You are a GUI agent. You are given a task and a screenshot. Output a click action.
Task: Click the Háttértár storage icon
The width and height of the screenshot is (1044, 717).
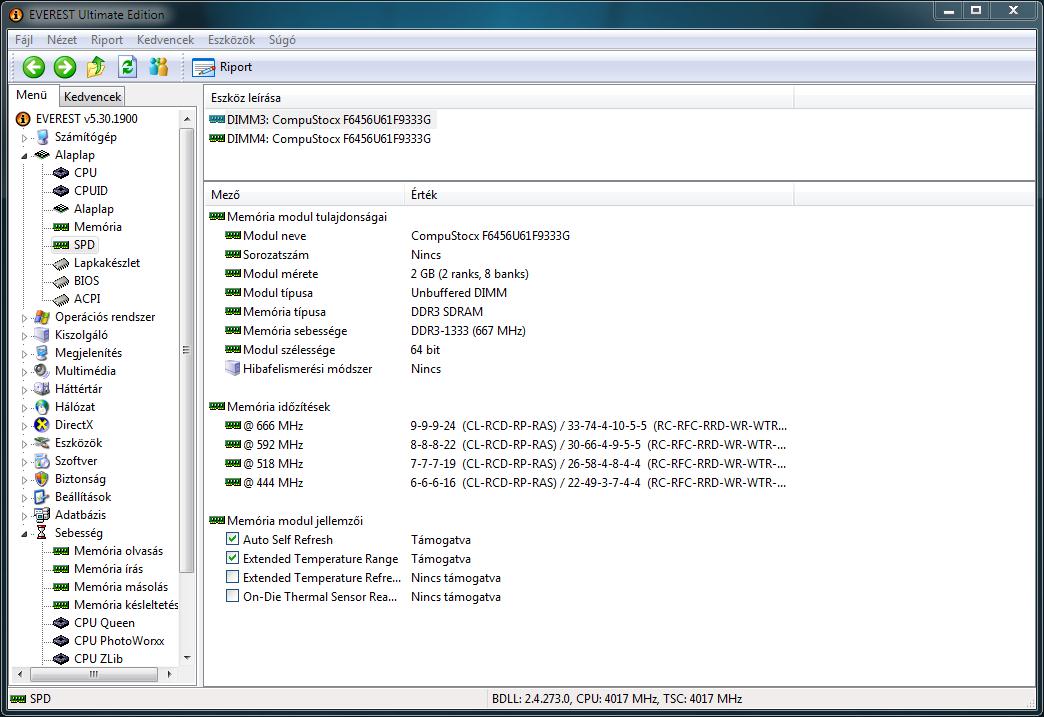click(x=42, y=389)
